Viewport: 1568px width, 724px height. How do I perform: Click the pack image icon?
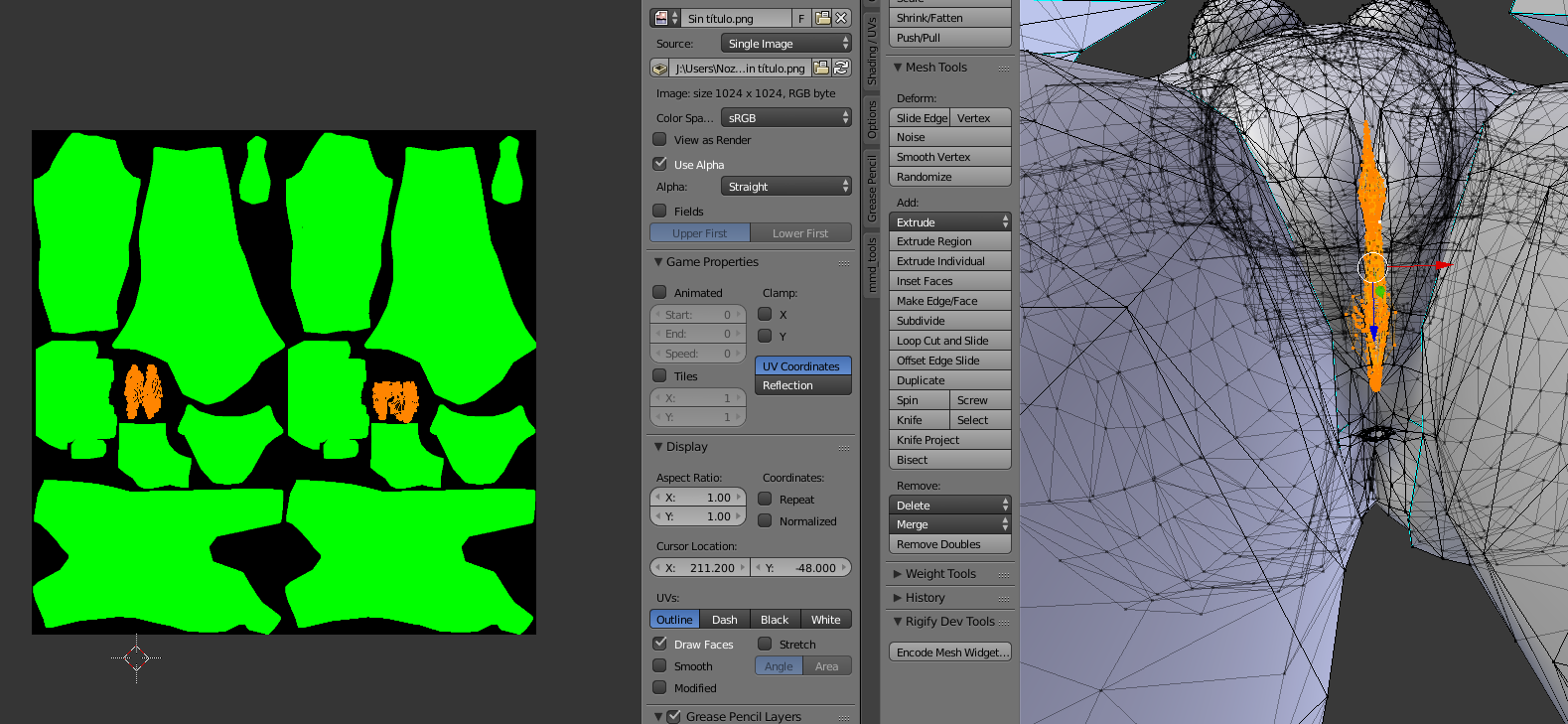[x=659, y=68]
